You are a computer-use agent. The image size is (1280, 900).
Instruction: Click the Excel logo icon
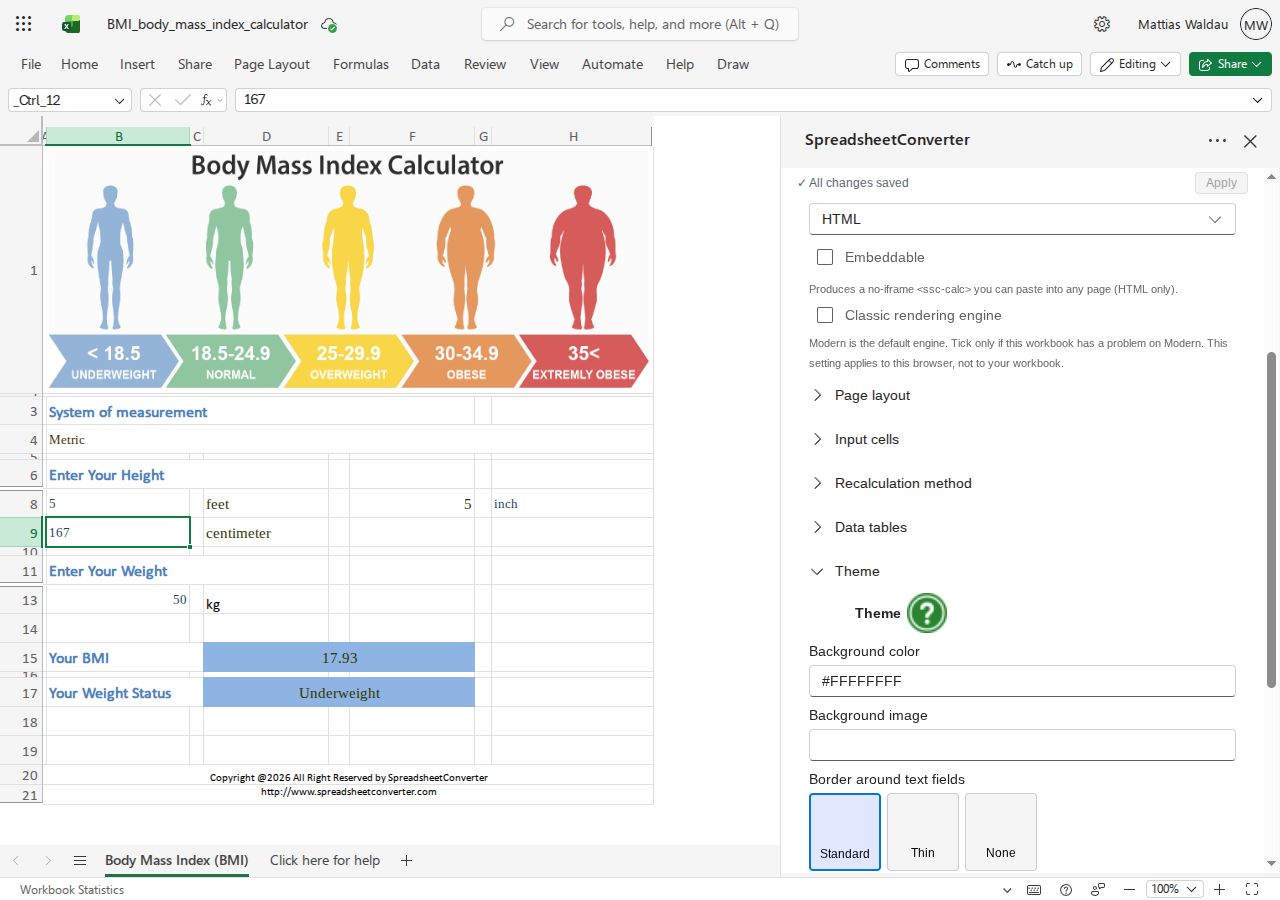(71, 24)
